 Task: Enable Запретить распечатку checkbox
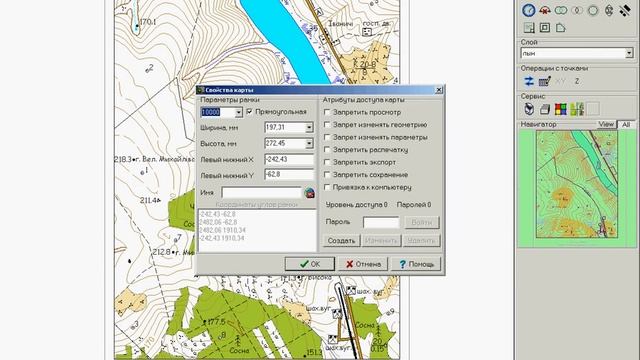pyautogui.click(x=327, y=149)
